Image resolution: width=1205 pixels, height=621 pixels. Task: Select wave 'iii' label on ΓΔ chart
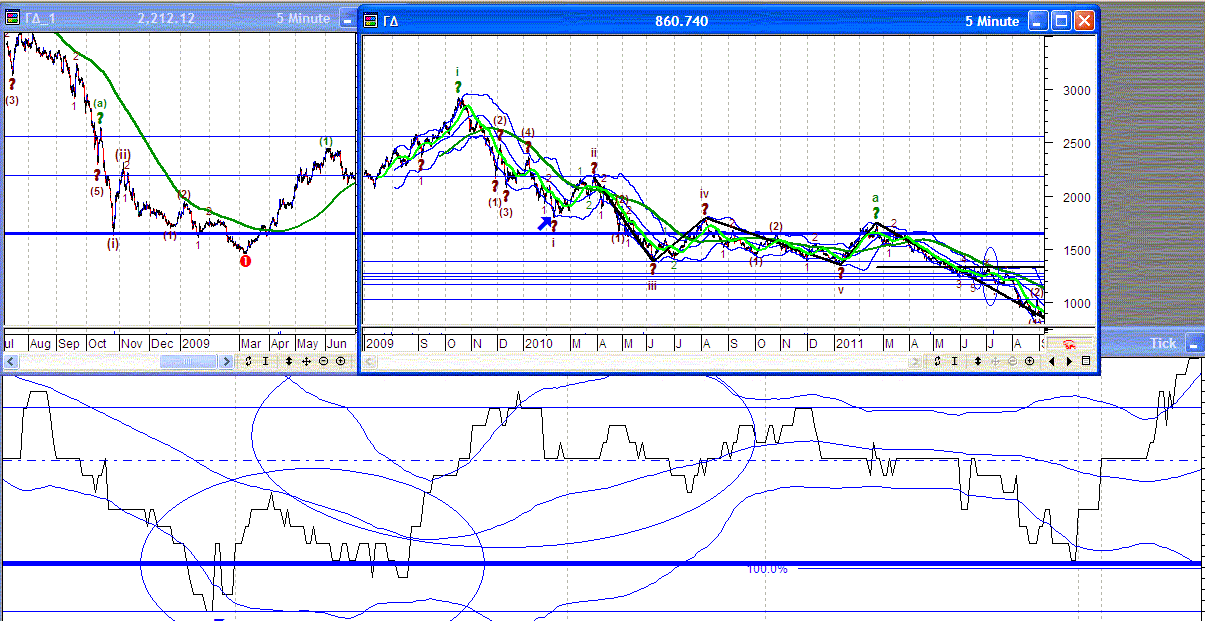point(652,285)
